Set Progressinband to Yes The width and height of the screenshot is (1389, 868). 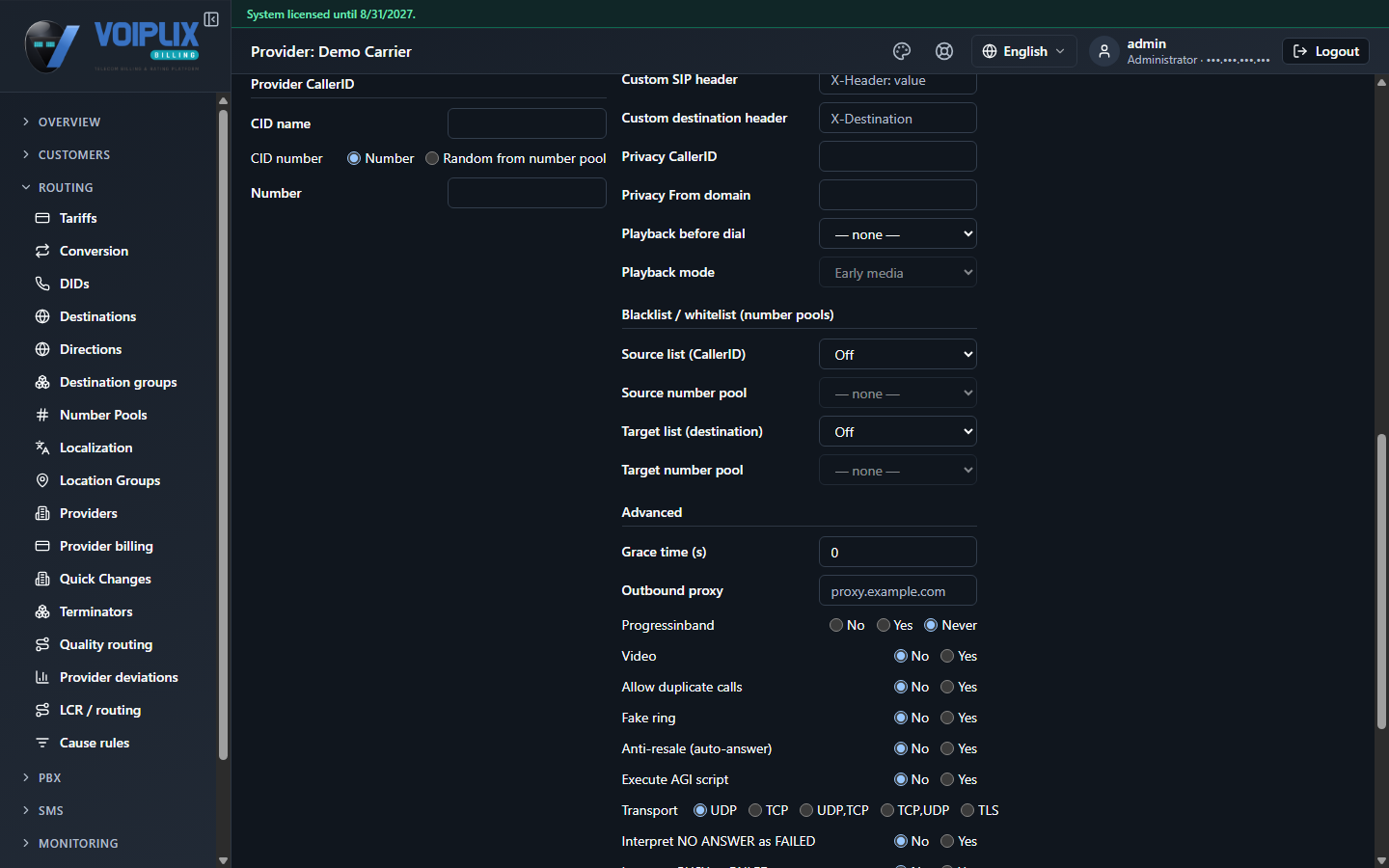tap(884, 625)
